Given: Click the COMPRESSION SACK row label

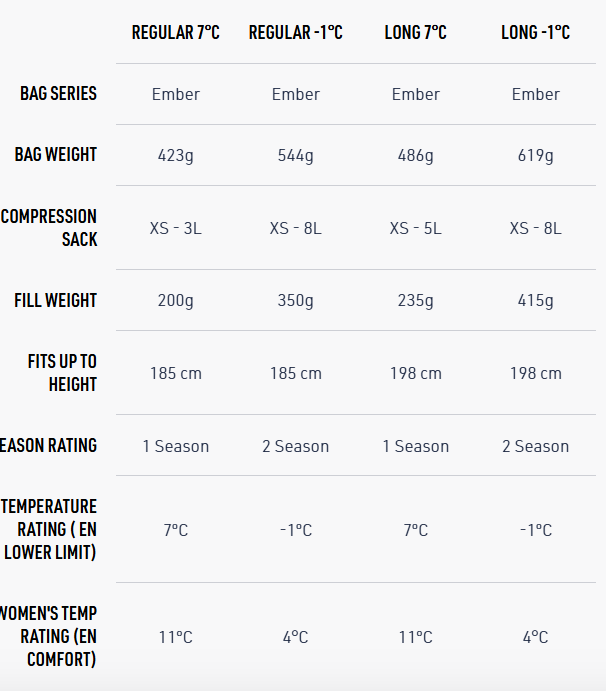Looking at the screenshot, I should (49, 227).
